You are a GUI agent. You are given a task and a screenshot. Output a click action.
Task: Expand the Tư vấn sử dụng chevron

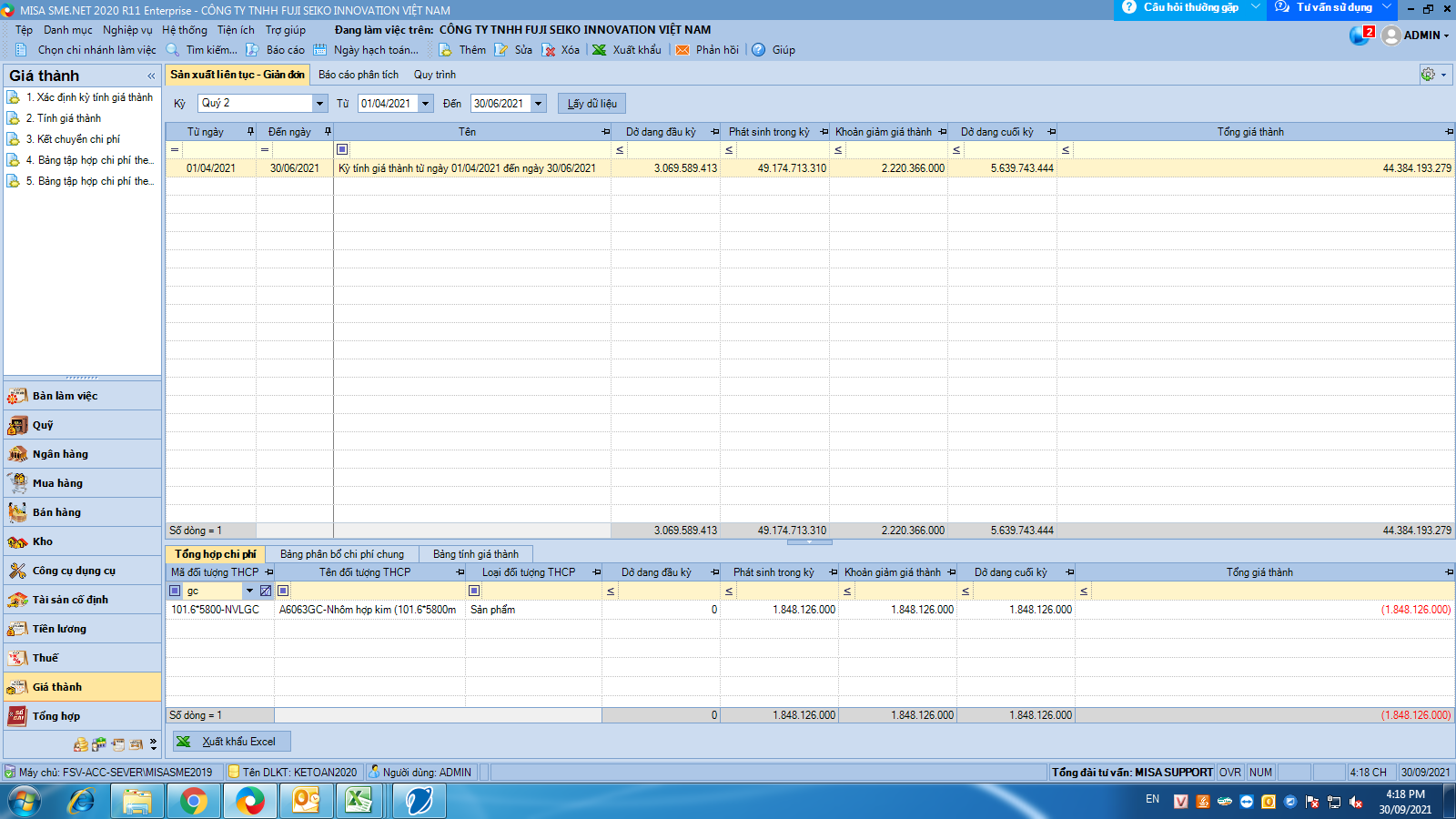1386,7
